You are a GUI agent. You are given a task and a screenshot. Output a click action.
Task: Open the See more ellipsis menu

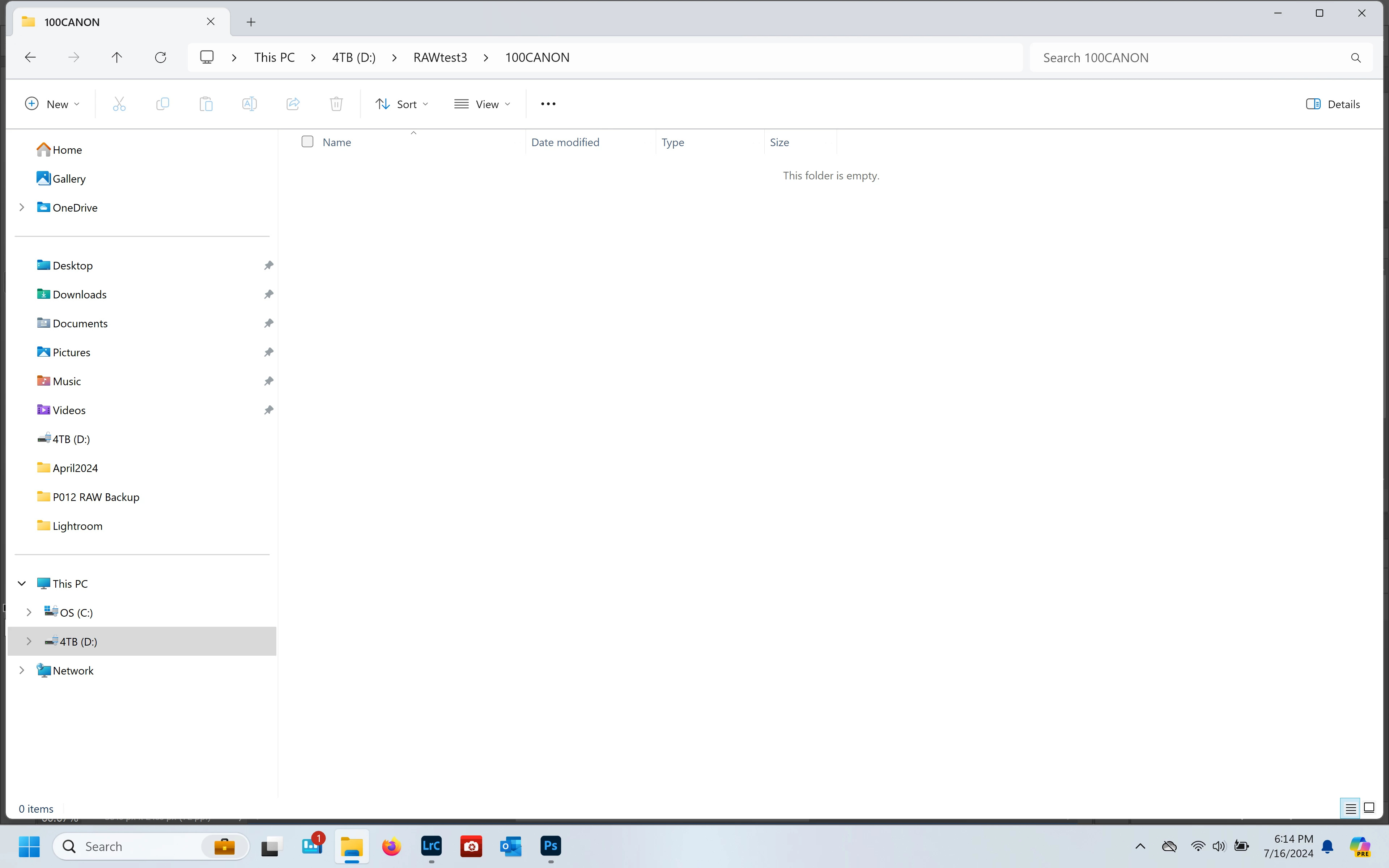click(548, 104)
